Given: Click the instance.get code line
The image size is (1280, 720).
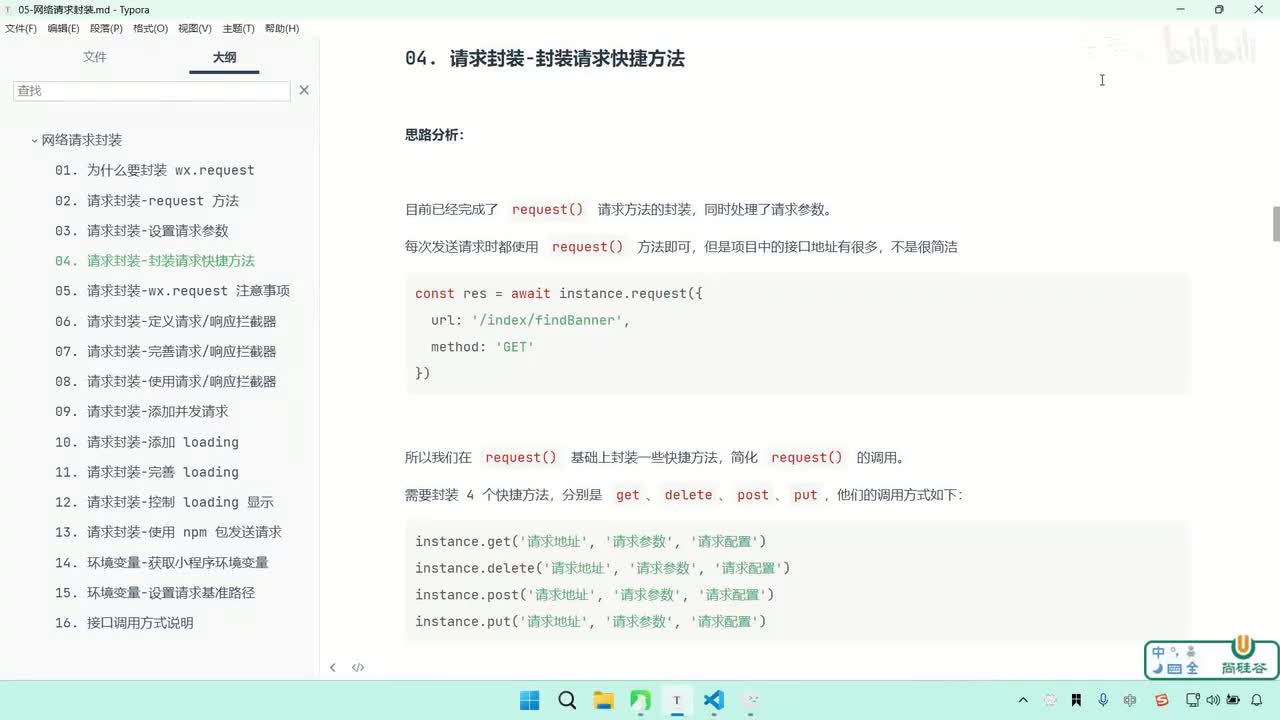Looking at the screenshot, I should (x=591, y=541).
